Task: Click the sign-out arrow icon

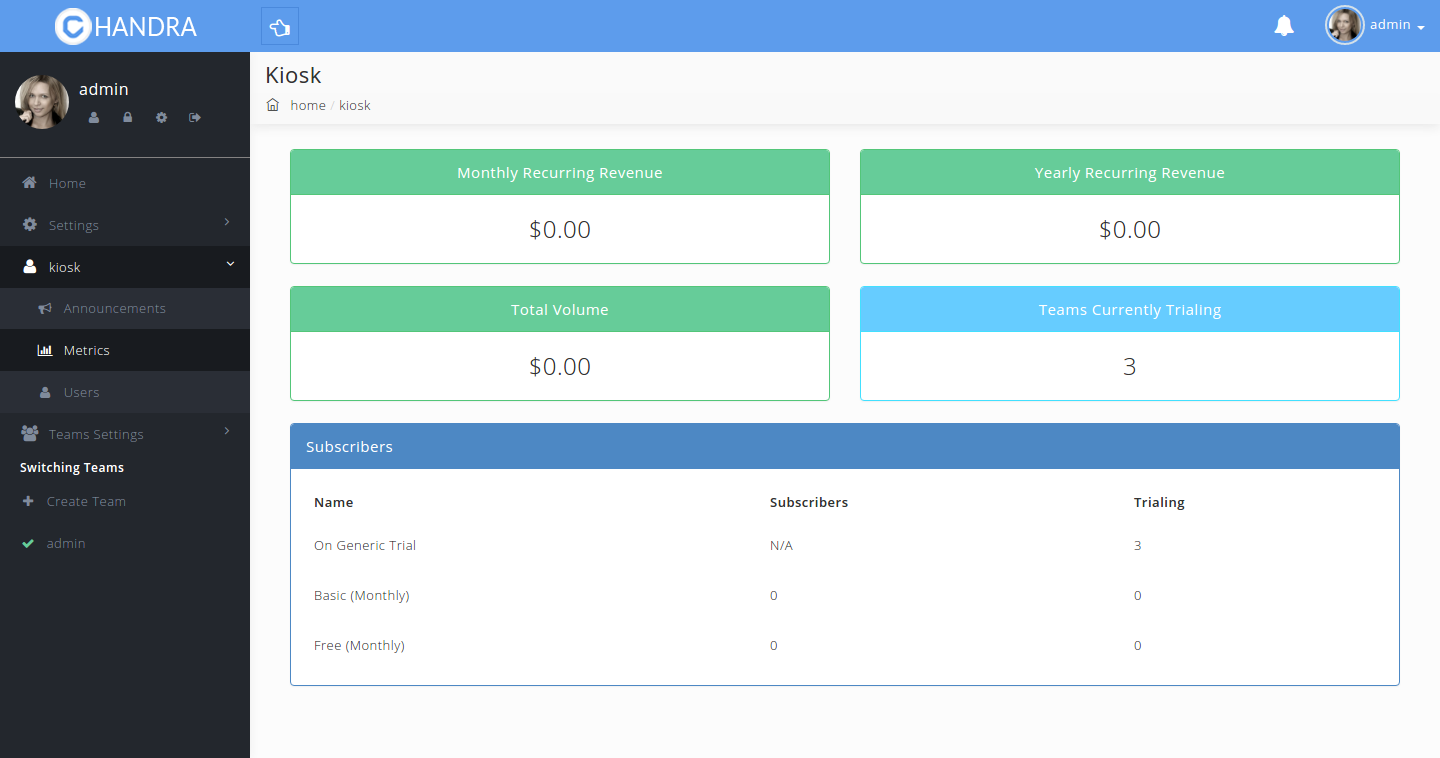Action: pos(194,117)
